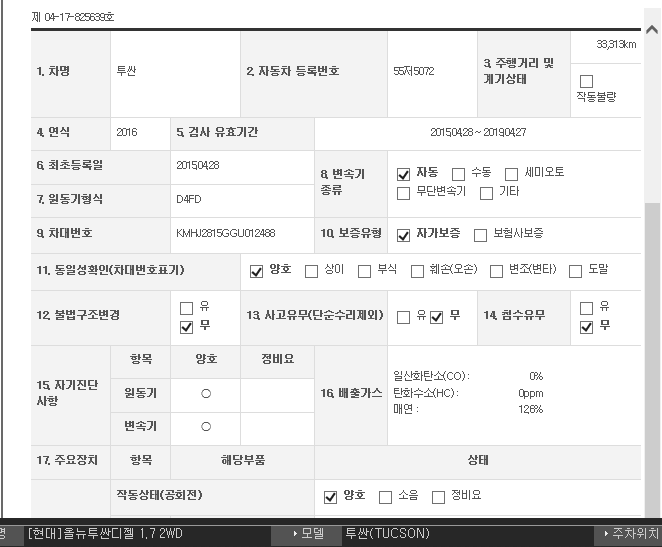
Task: Check the 작동불량 checkbox under mileage
Action: 586,81
